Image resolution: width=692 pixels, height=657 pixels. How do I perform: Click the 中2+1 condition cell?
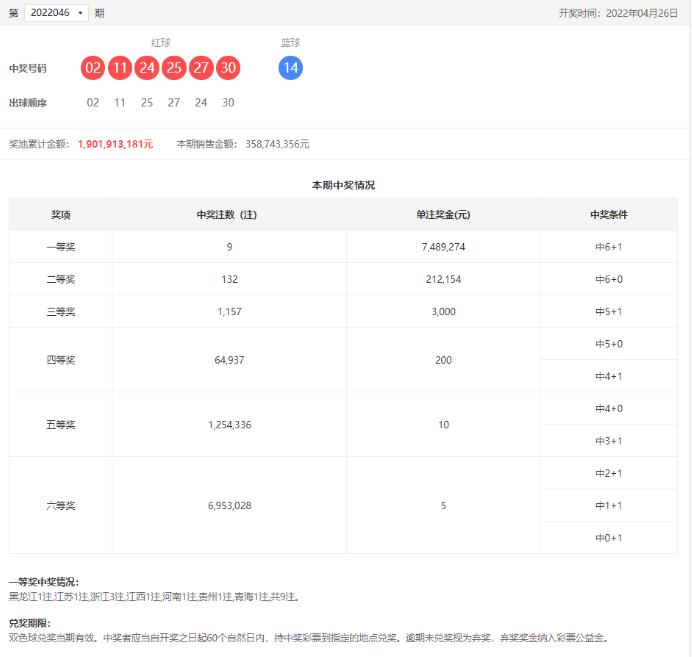(x=609, y=473)
